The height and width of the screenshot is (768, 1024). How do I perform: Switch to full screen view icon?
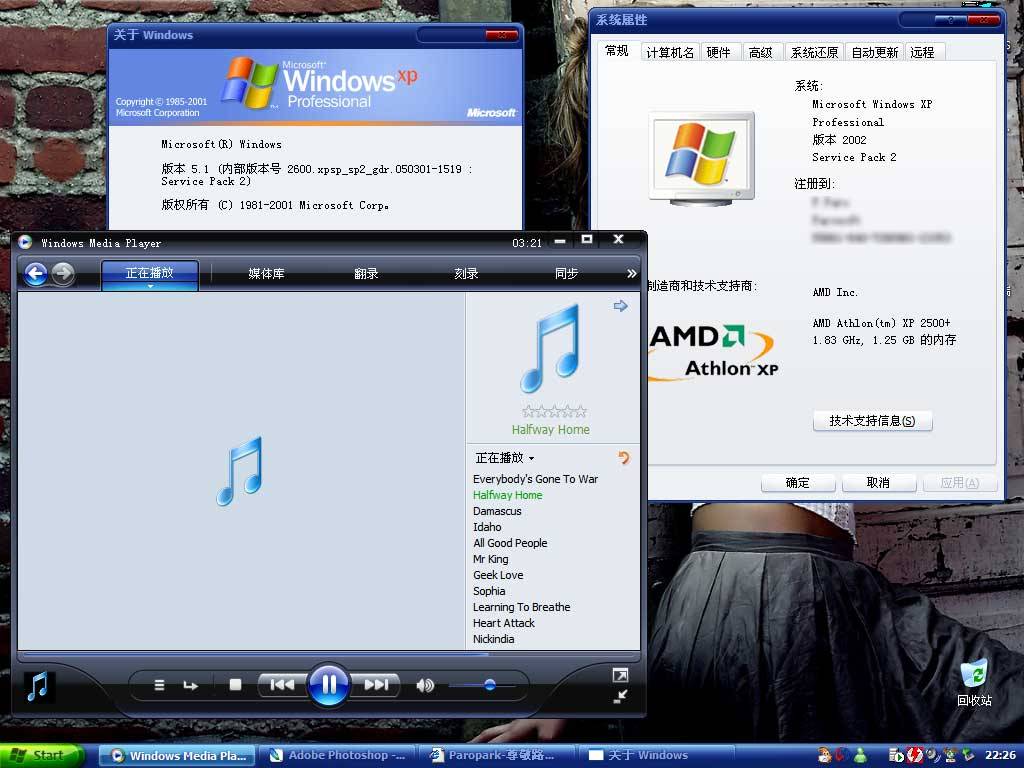pos(620,675)
